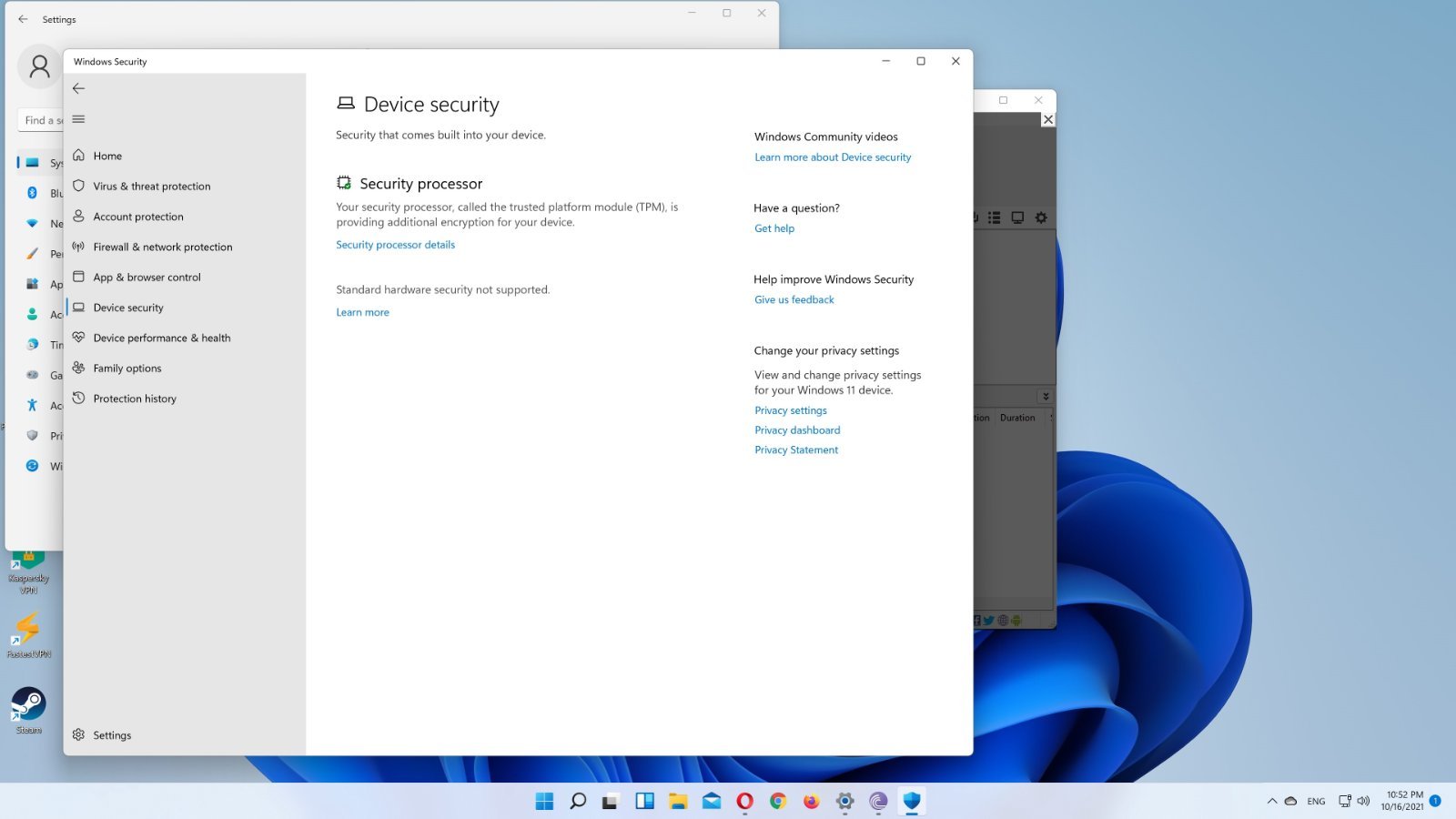Close inner panel X in background window

[1048, 119]
